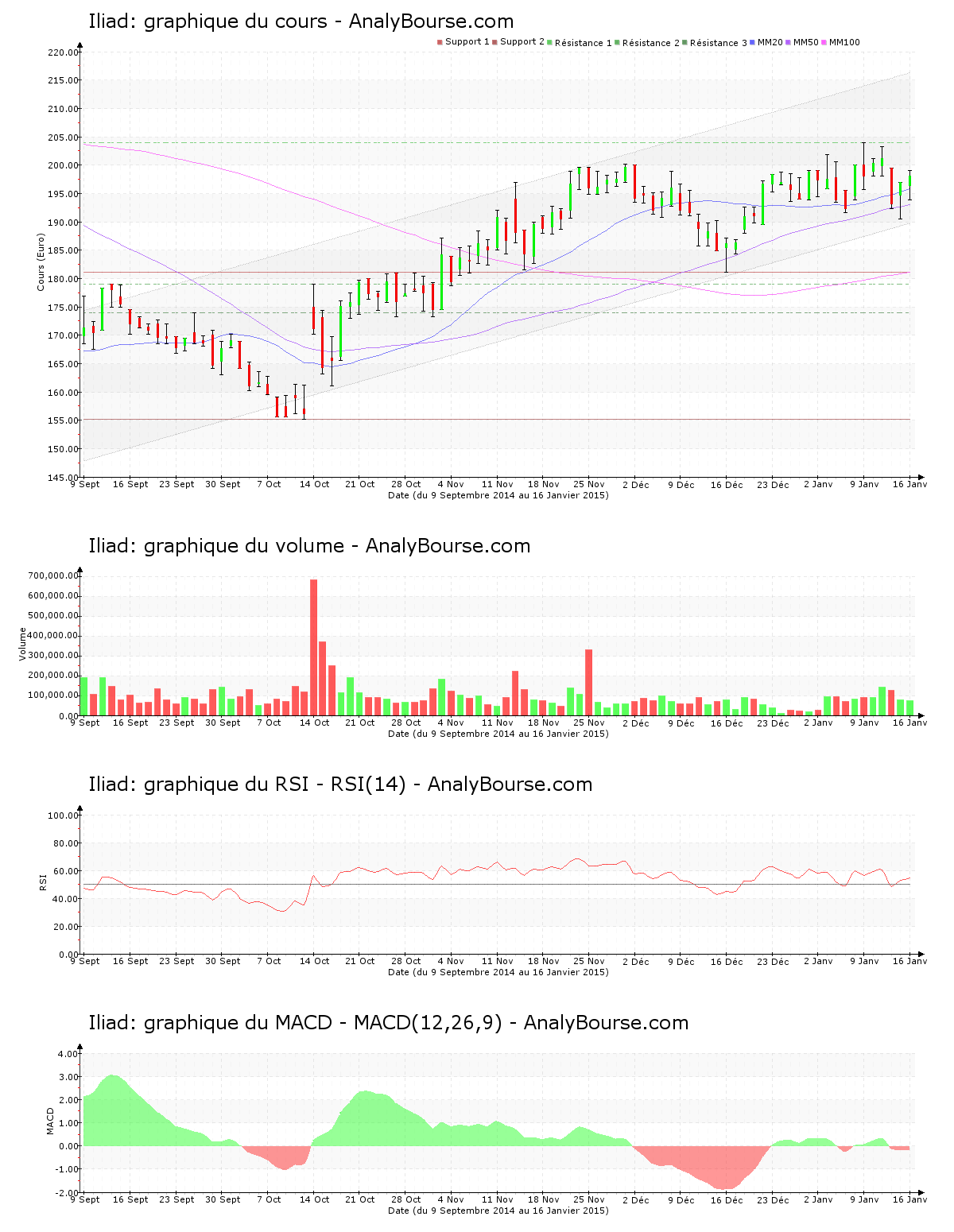
Task: Select the Résistance 1 legend label
Action: click(x=583, y=43)
